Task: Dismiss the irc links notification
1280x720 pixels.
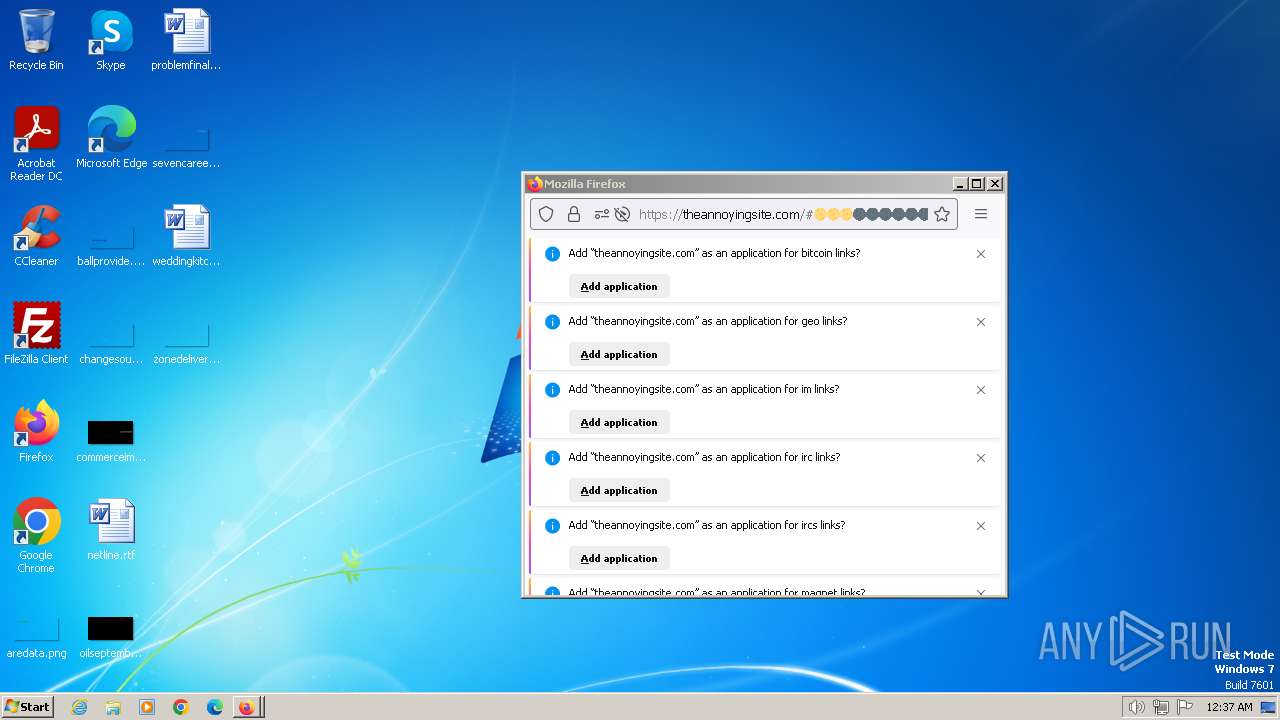Action: 981,458
